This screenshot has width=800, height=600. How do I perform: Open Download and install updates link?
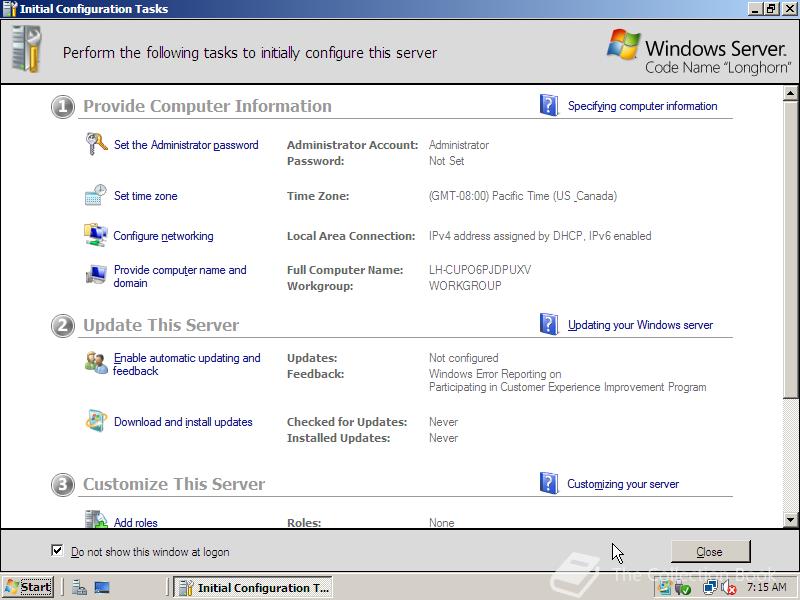pos(183,422)
